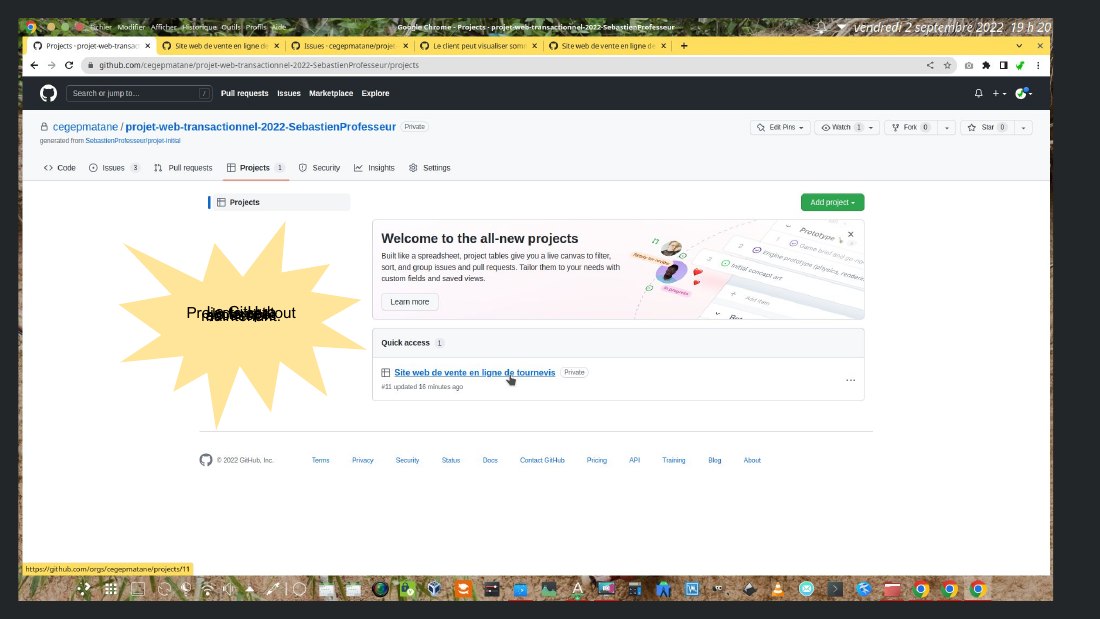Close the 'Le client peut visualiser' tab
The width and height of the screenshot is (1100, 619).
(535, 46)
